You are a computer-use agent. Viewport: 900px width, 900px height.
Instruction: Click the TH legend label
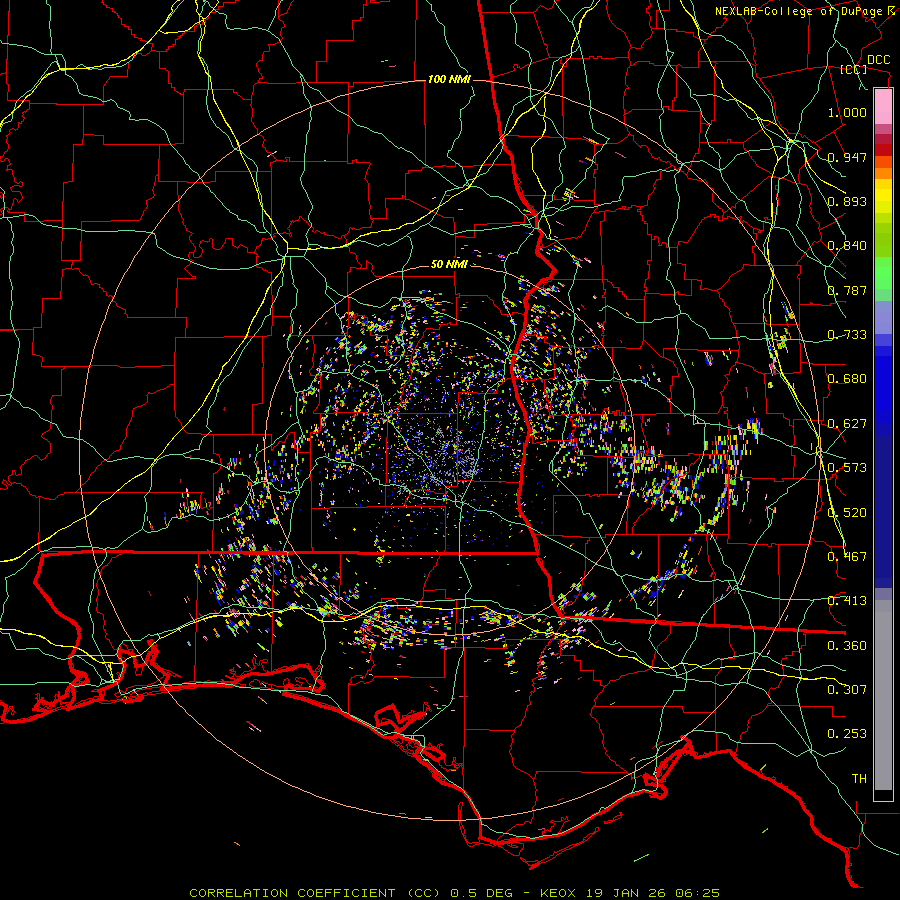click(x=859, y=779)
